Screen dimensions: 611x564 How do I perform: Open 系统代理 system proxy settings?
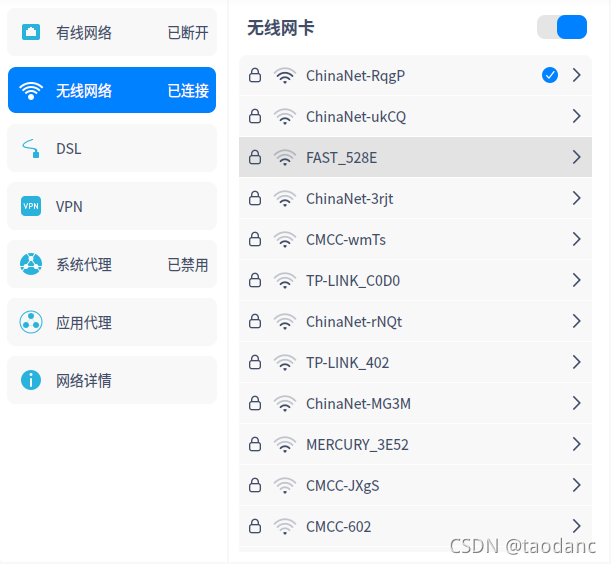point(112,264)
